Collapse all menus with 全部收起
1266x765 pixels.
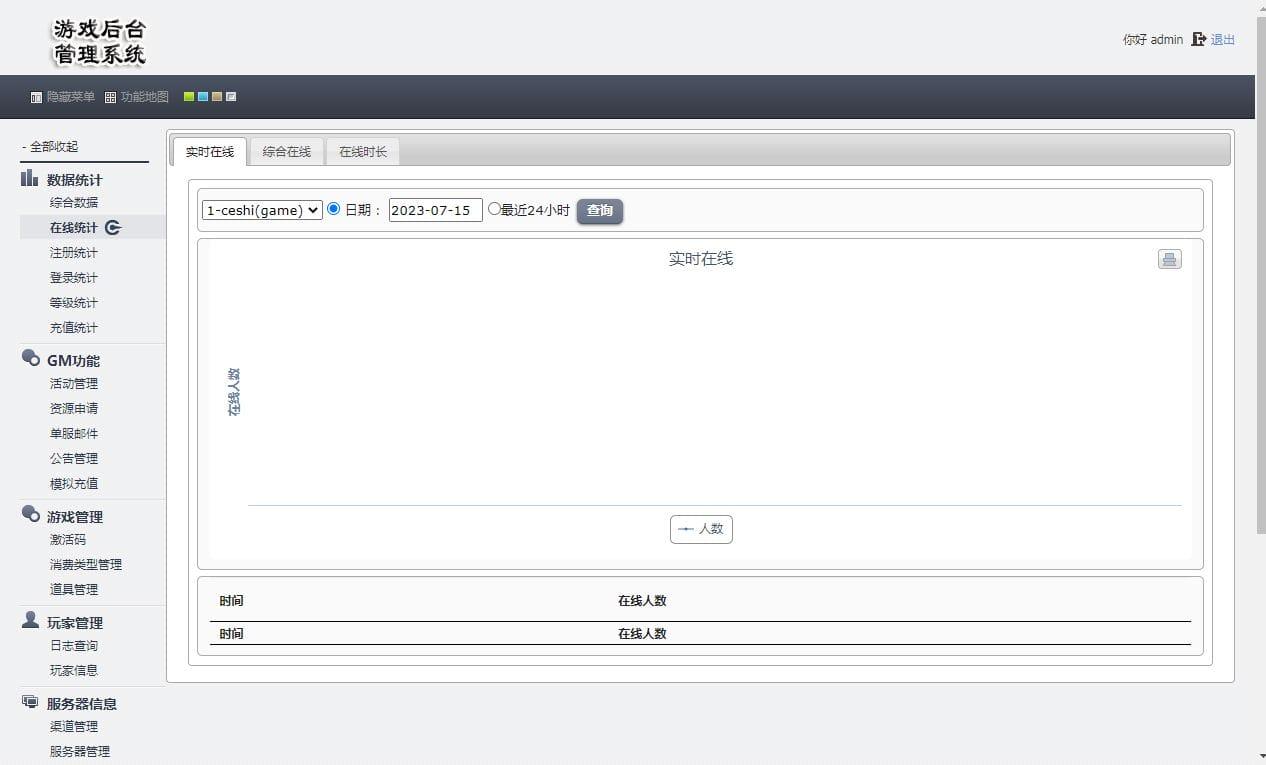pos(51,147)
